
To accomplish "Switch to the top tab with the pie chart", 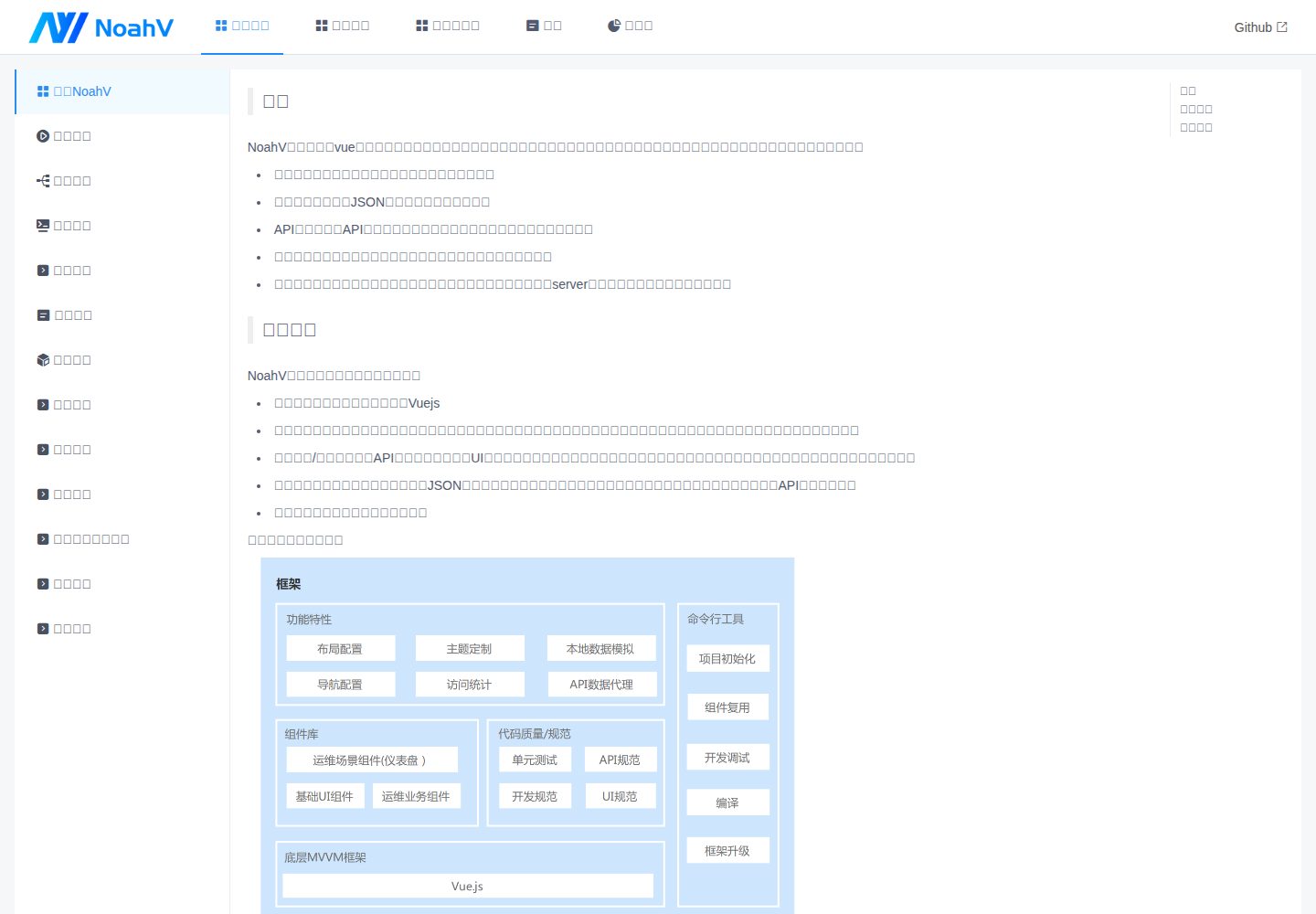I will [x=631, y=26].
